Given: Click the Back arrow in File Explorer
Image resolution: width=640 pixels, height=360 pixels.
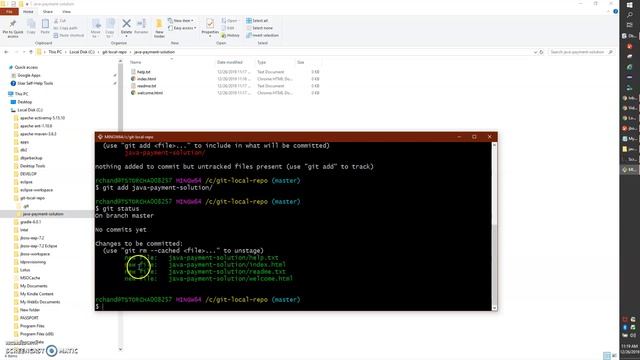Looking at the screenshot, I should point(6,52).
